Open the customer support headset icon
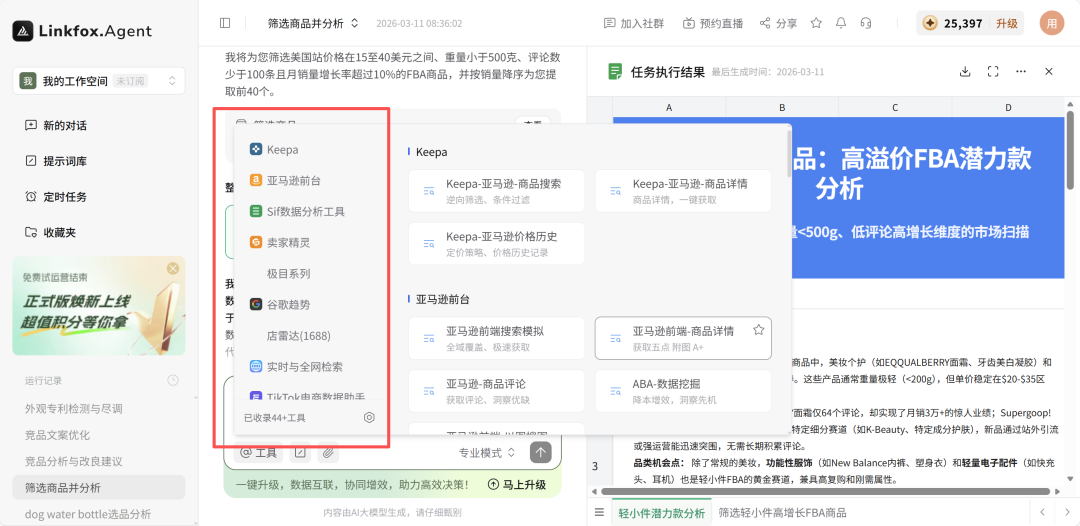The image size is (1080, 526). pyautogui.click(x=866, y=23)
